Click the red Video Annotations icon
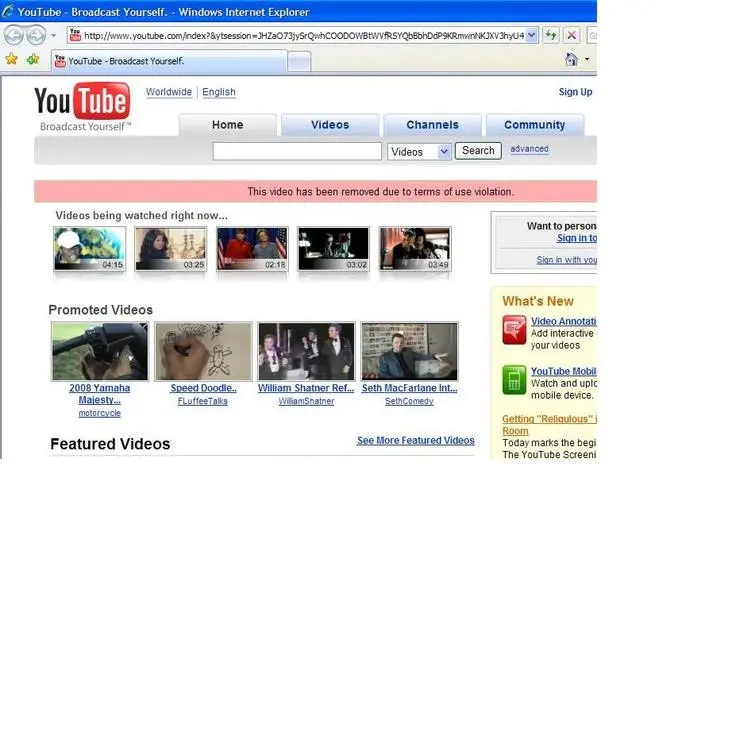Image resolution: width=732 pixels, height=732 pixels. [514, 330]
